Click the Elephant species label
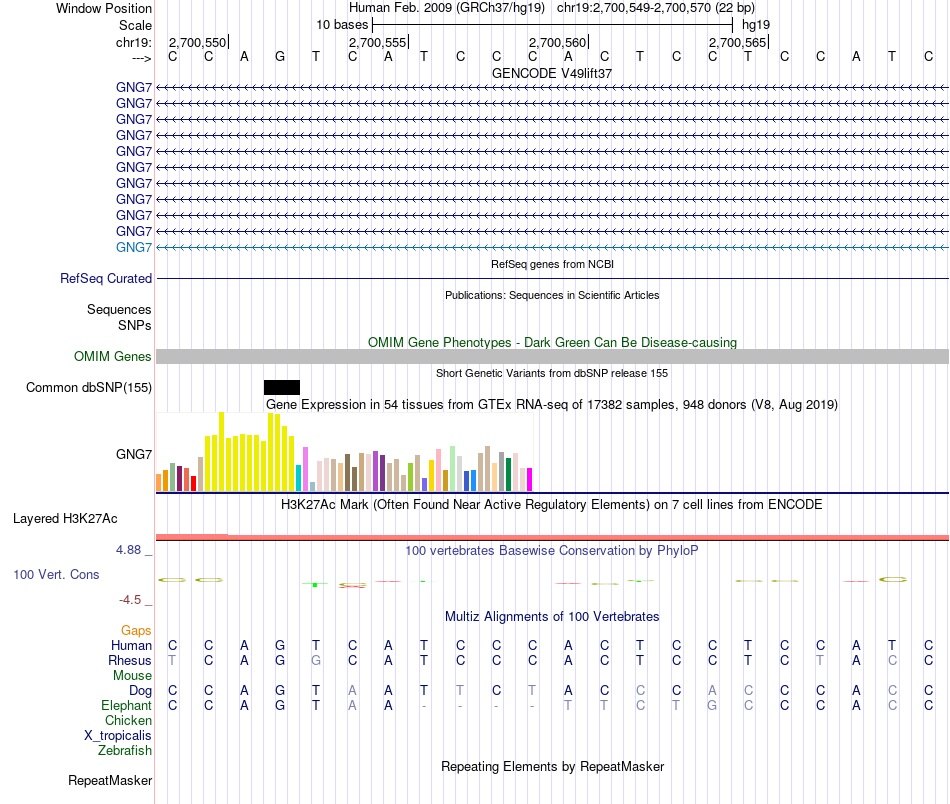 (126, 705)
